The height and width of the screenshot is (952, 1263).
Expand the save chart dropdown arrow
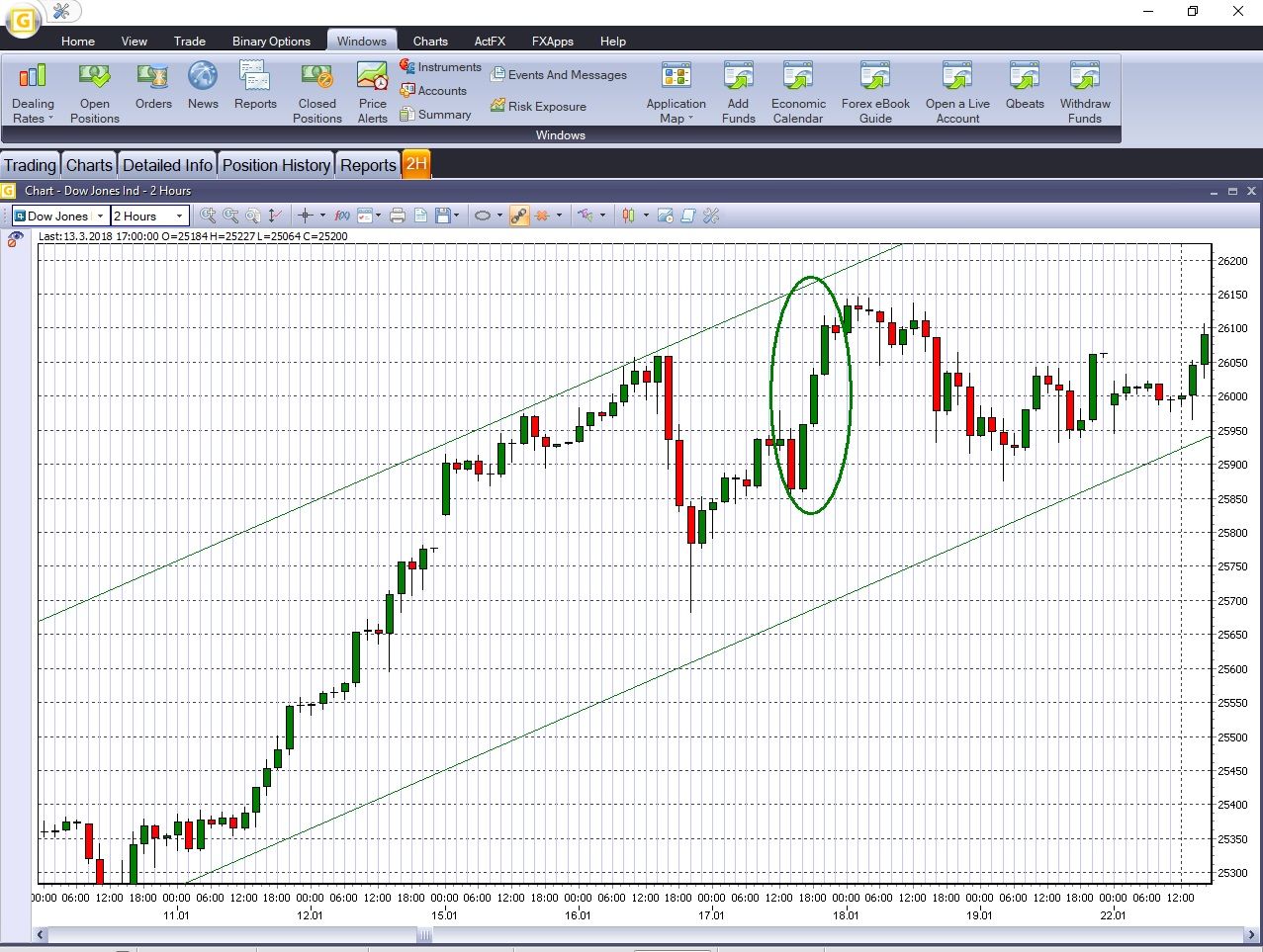click(457, 216)
